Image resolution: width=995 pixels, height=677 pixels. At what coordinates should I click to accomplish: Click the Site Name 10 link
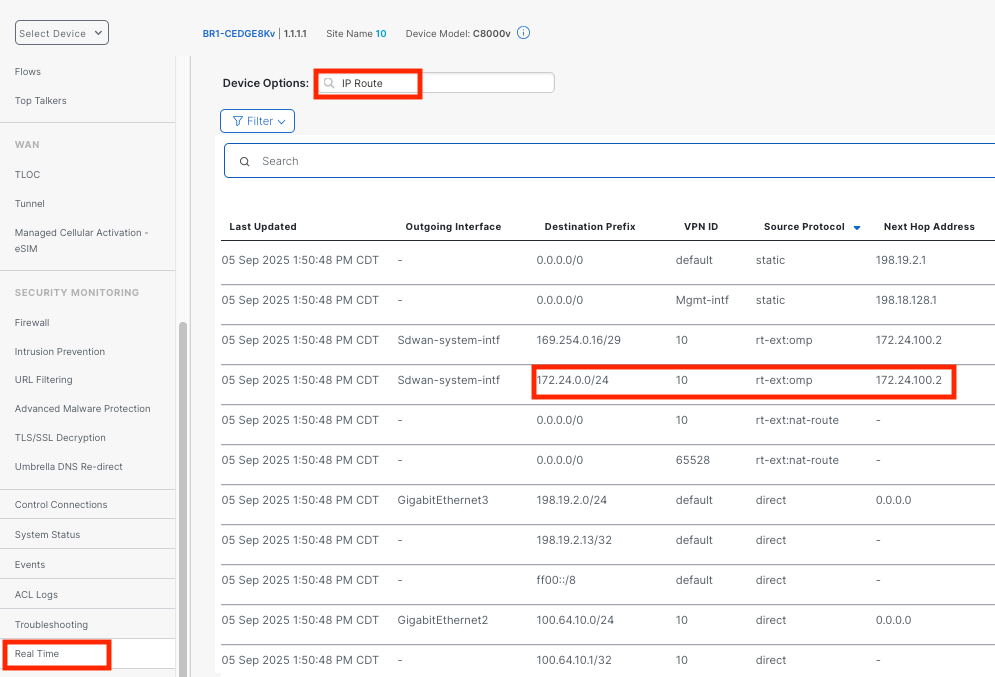coord(381,33)
